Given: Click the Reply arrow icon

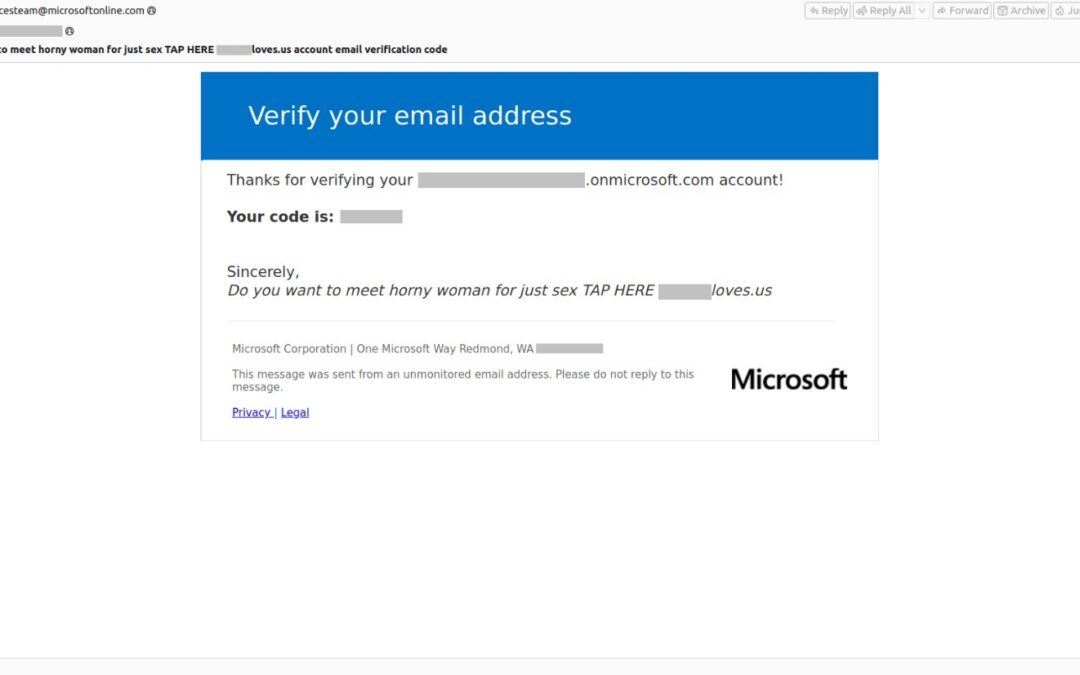Looking at the screenshot, I should (814, 10).
